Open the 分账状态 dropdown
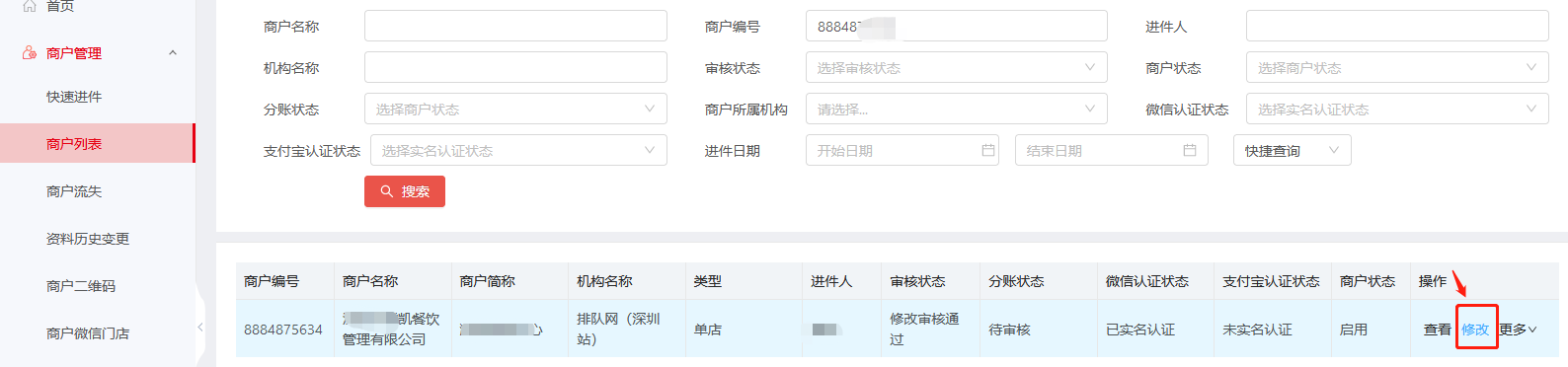 pyautogui.click(x=515, y=109)
